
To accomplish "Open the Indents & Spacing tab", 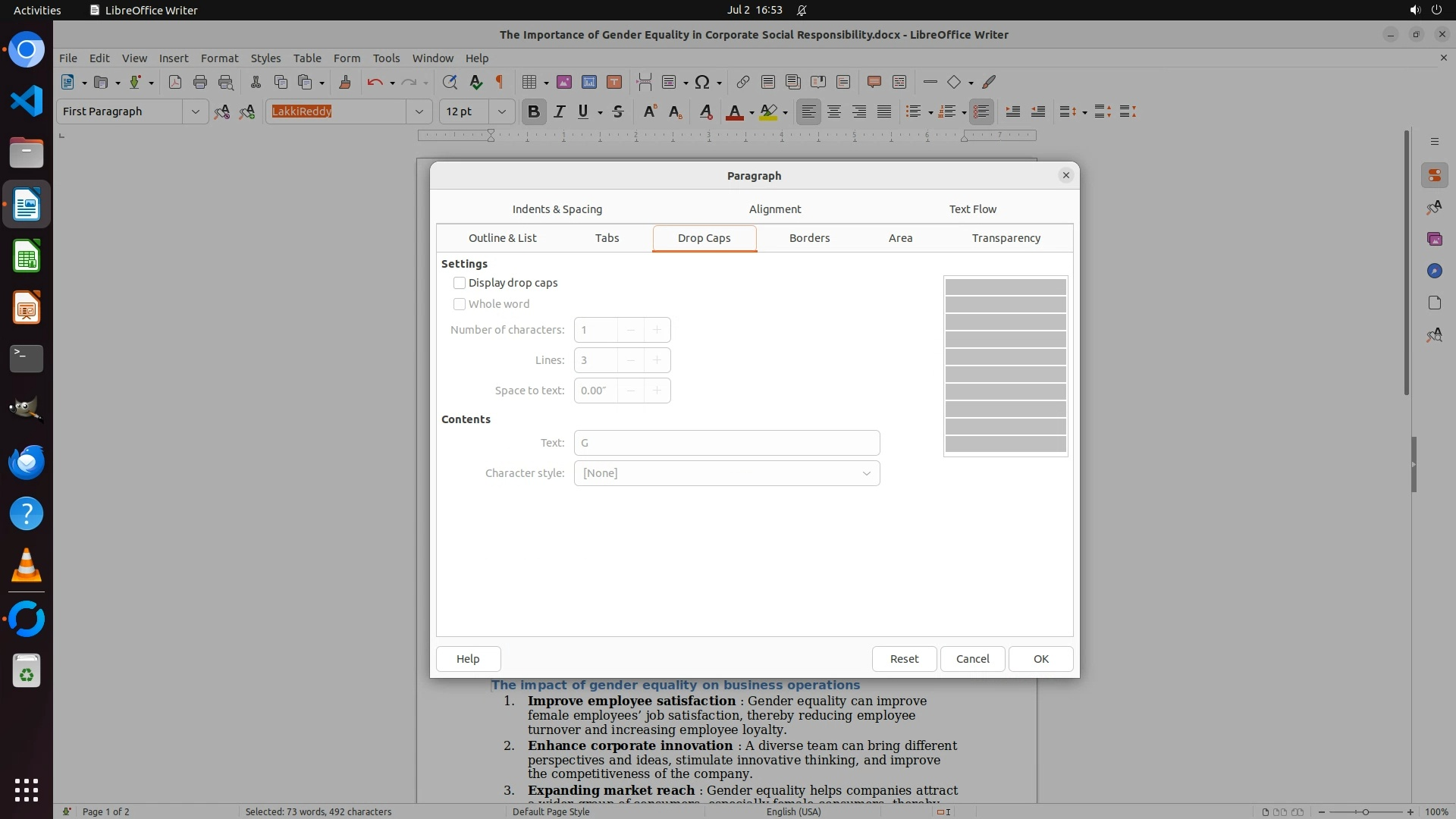I will (557, 209).
